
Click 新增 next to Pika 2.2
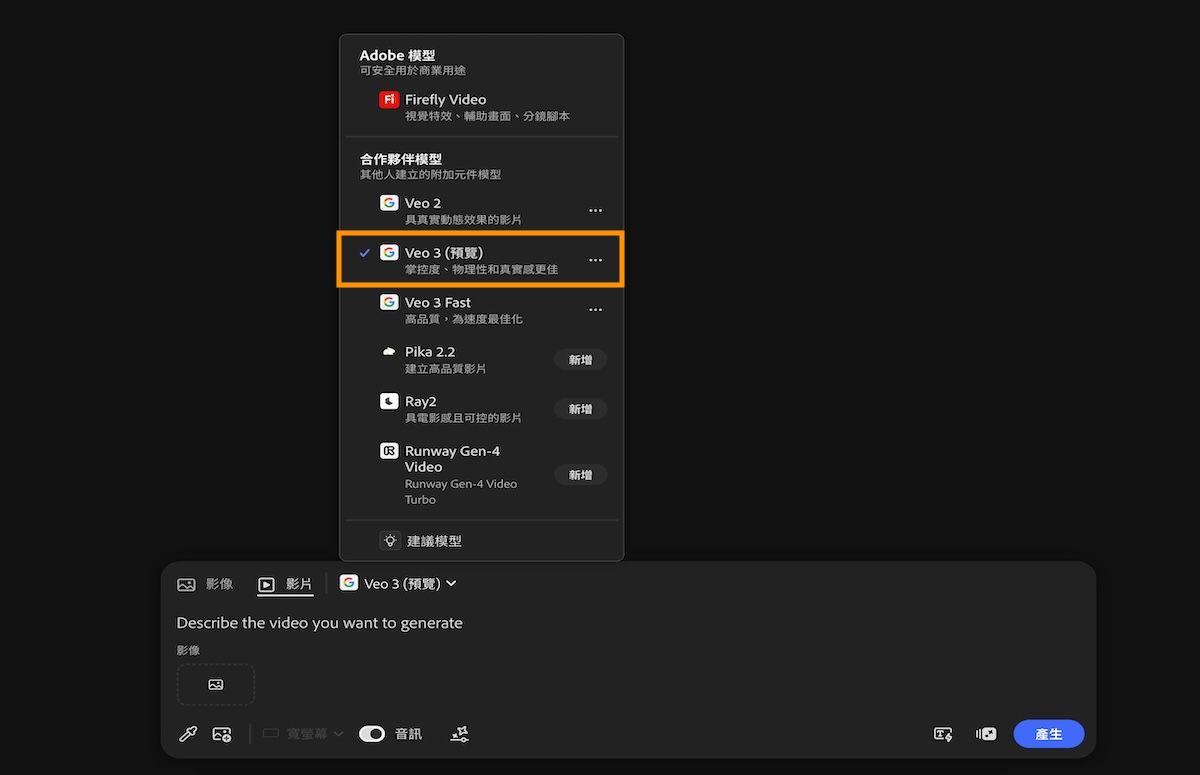point(580,360)
